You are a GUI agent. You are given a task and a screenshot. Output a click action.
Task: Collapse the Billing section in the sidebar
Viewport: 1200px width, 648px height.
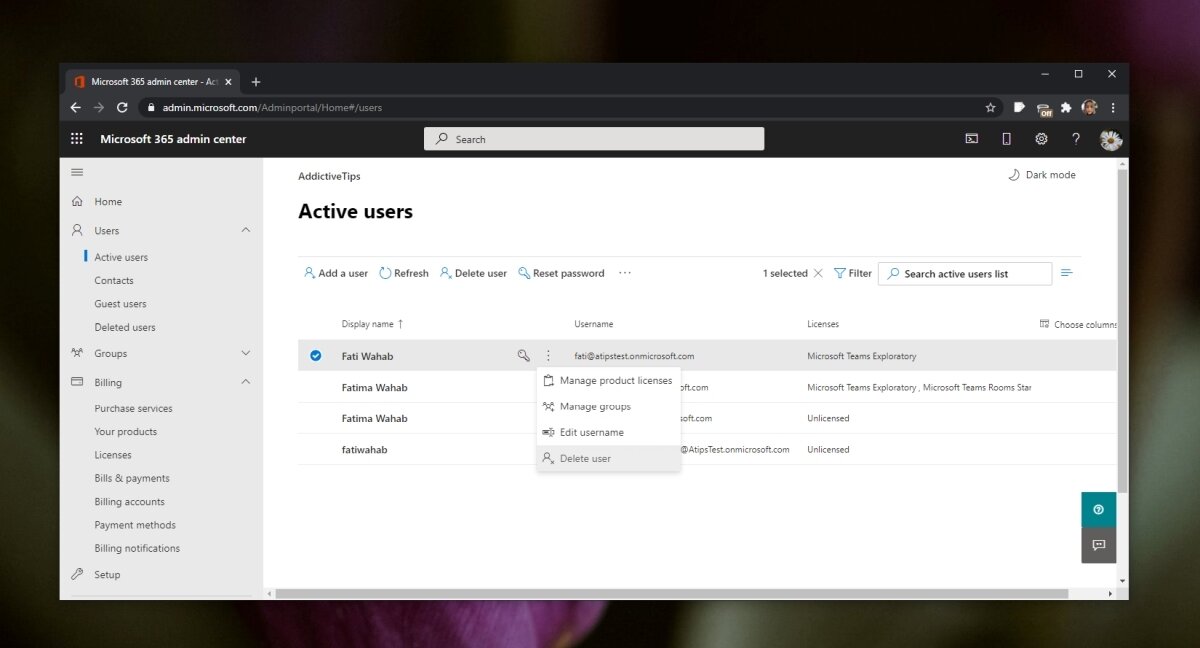click(x=245, y=382)
